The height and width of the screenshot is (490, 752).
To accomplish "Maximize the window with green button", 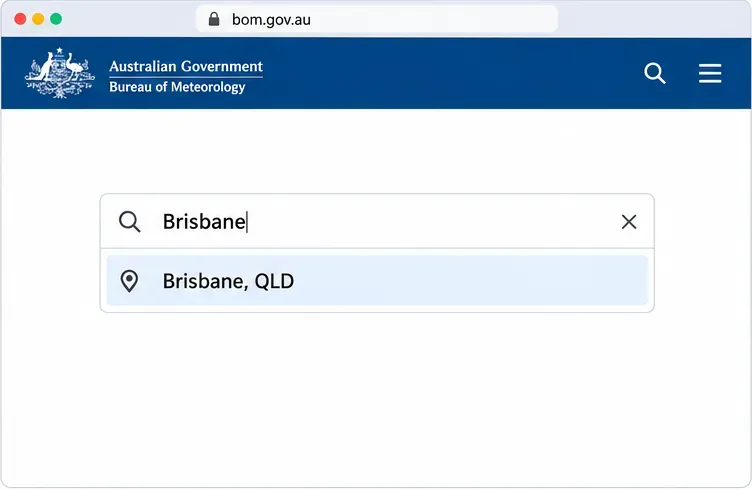I will click(56, 19).
